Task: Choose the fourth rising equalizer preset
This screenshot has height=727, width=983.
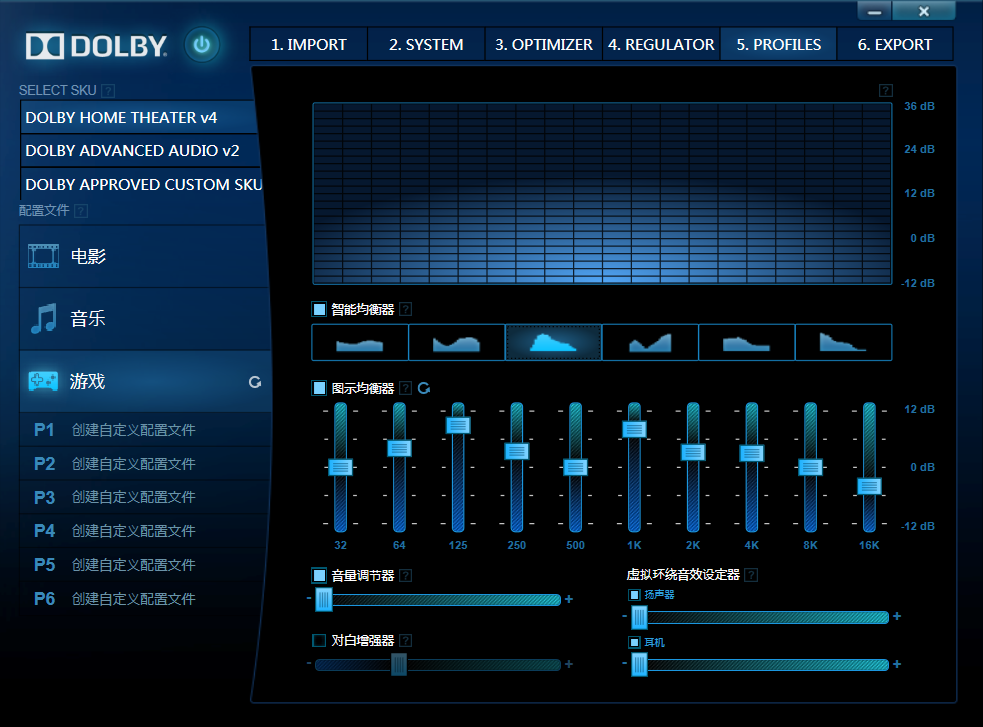Action: point(649,342)
